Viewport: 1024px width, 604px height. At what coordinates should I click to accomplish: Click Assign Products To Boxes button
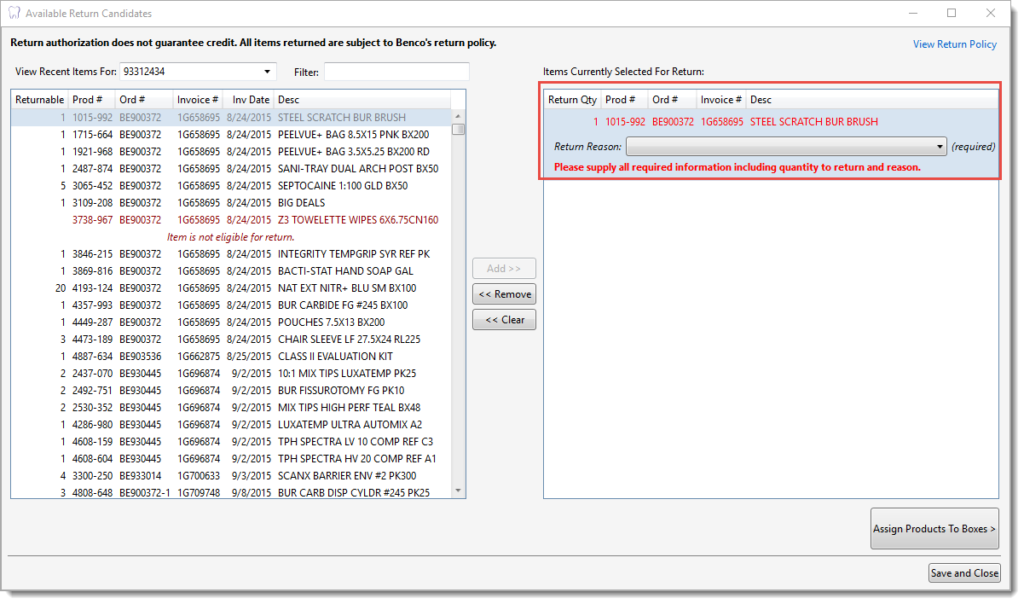click(934, 529)
